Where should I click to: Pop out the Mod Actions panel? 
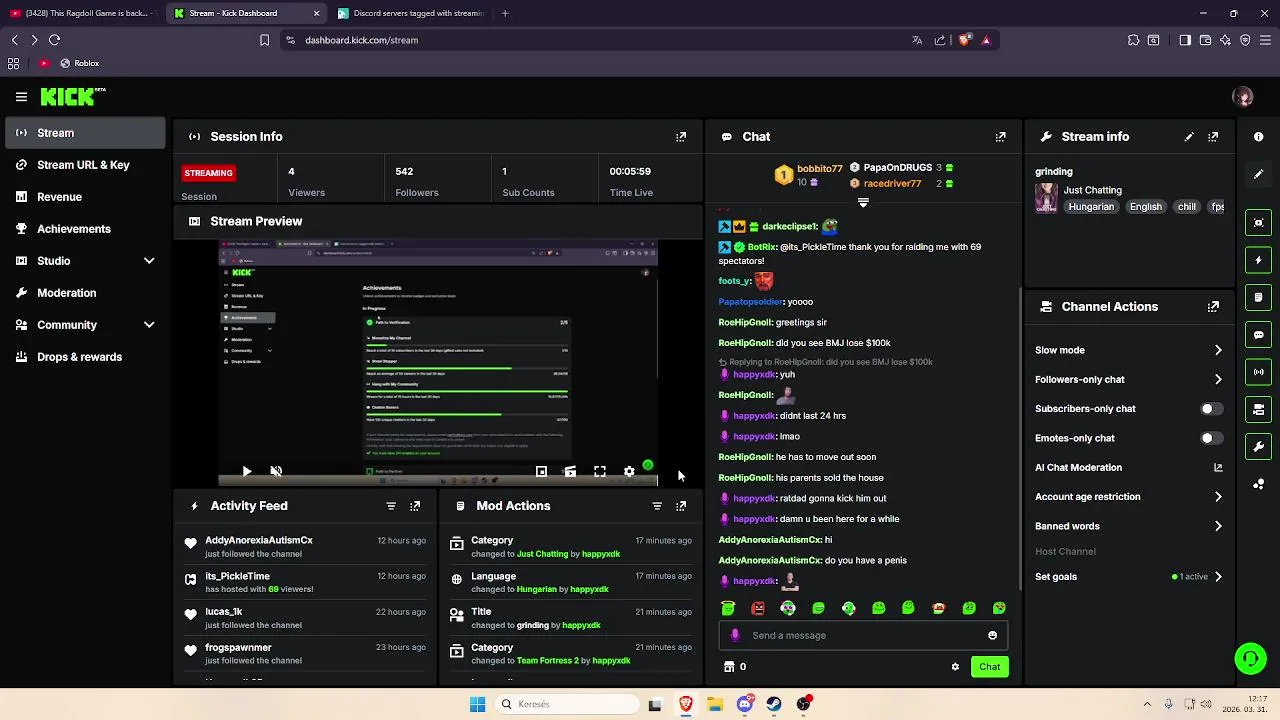click(x=681, y=506)
